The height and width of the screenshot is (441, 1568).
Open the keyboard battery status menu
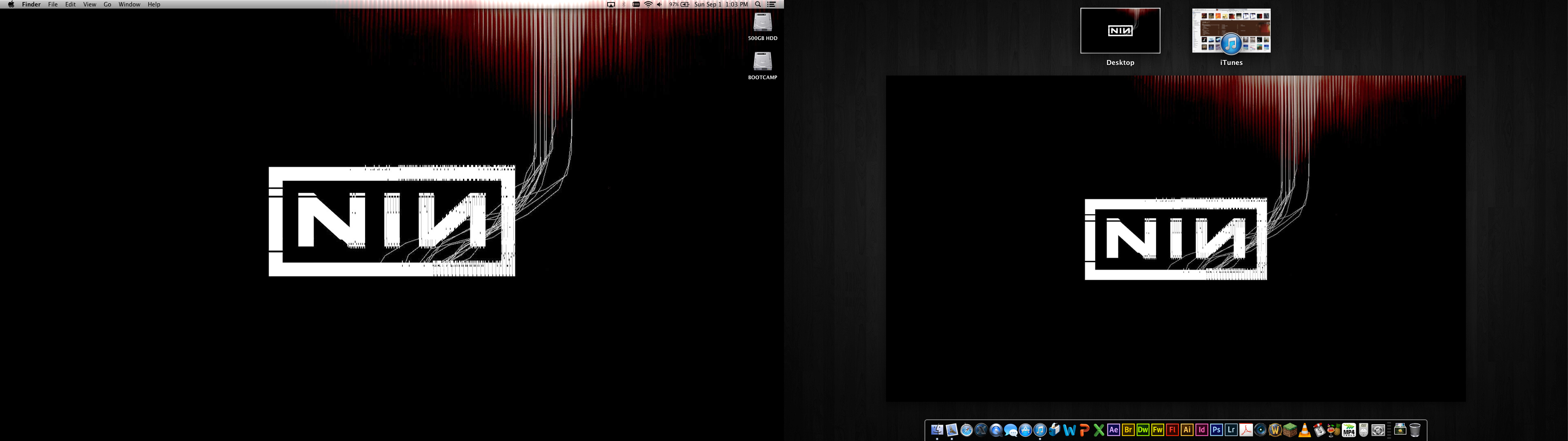pyautogui.click(x=636, y=4)
